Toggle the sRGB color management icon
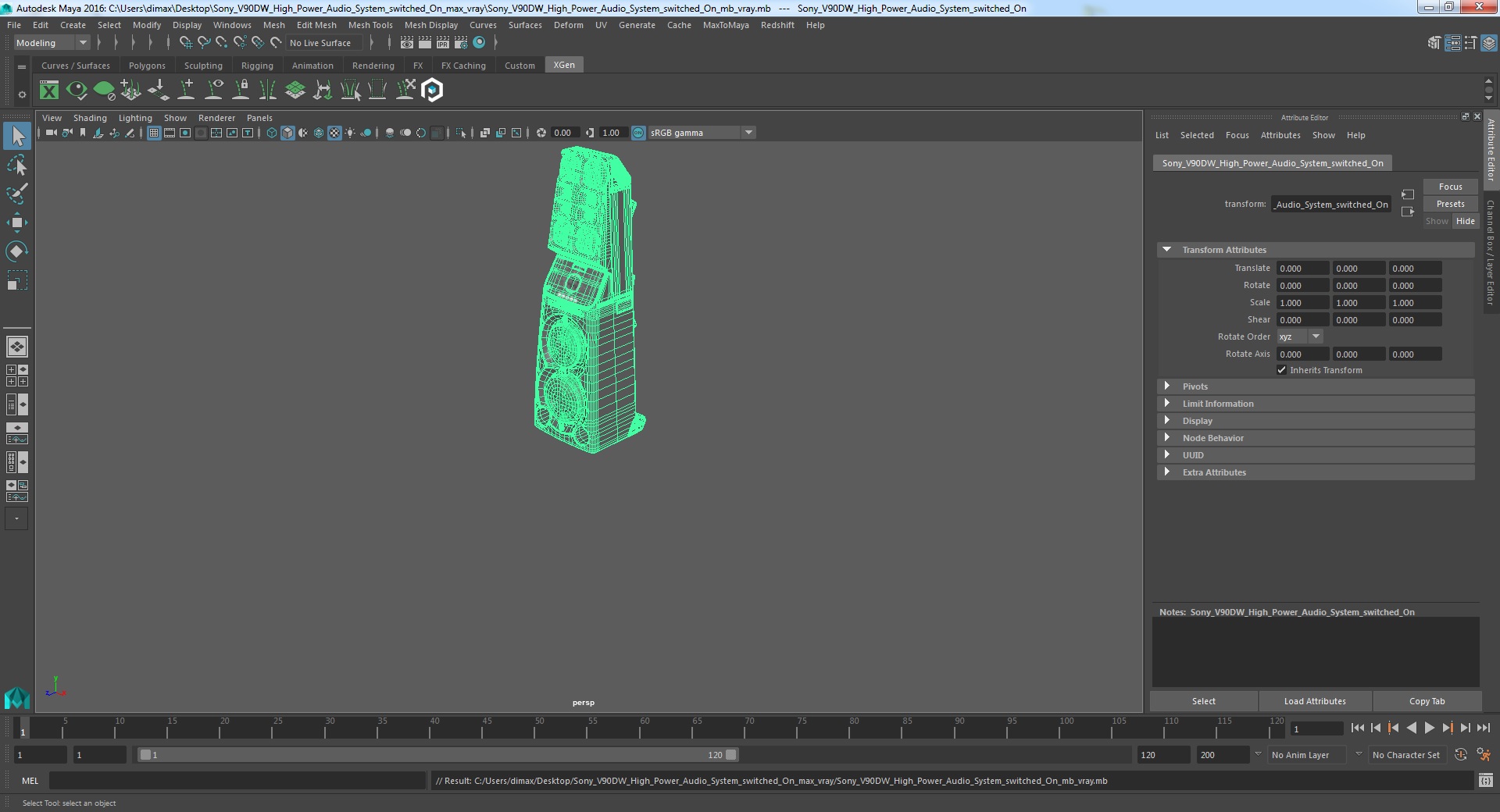The image size is (1500, 812). [x=638, y=133]
